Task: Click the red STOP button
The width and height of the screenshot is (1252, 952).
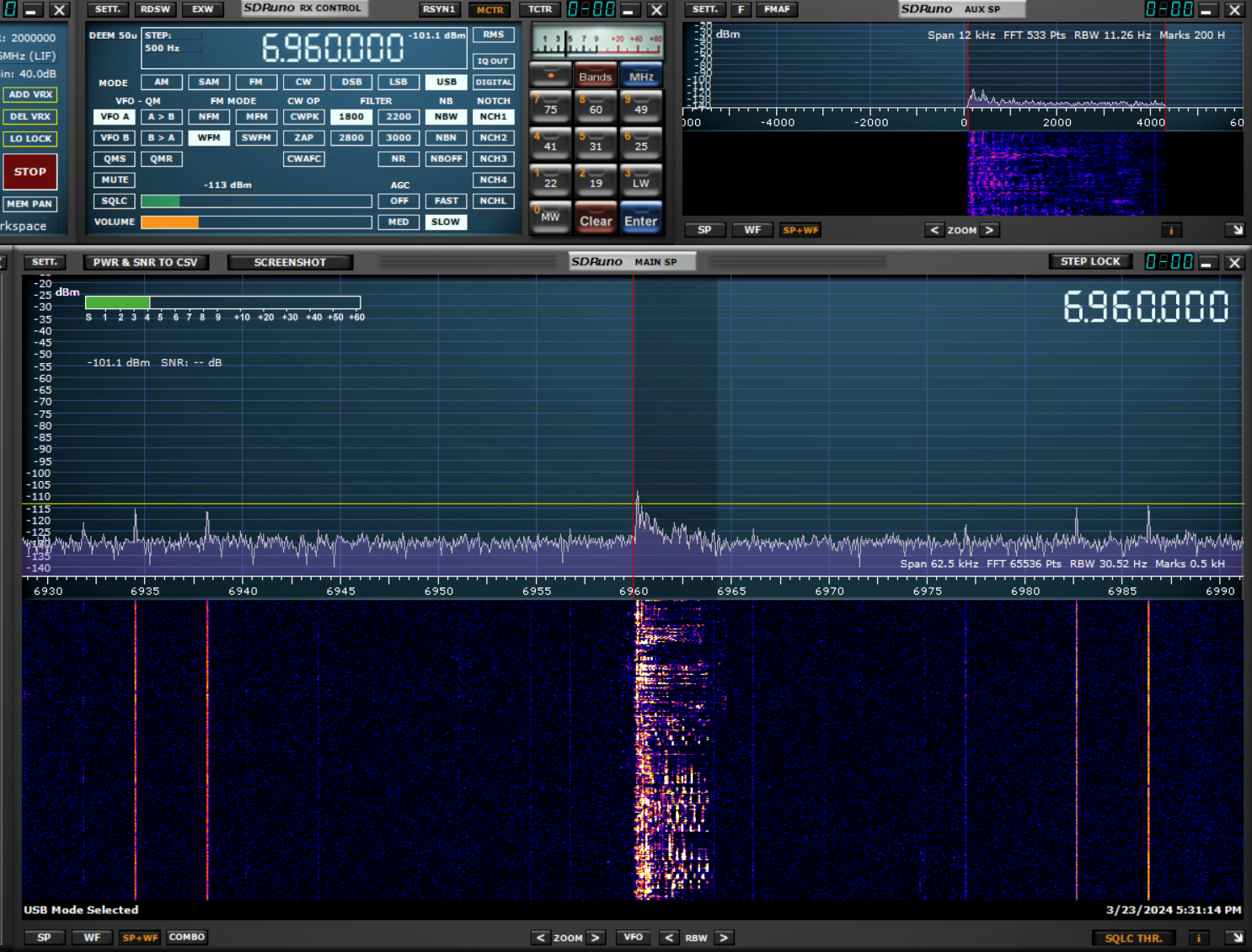Action: (30, 171)
